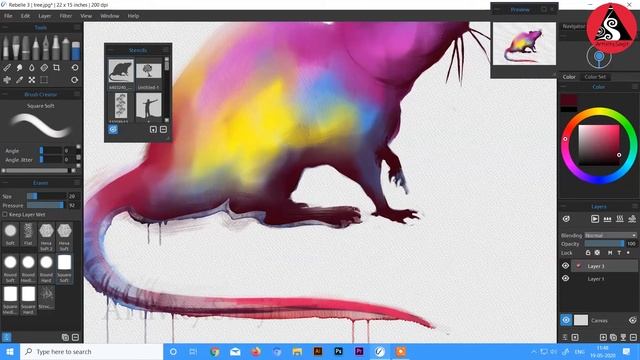Open the Eraser panel menu
This screenshot has height=360, width=640.
tap(77, 183)
